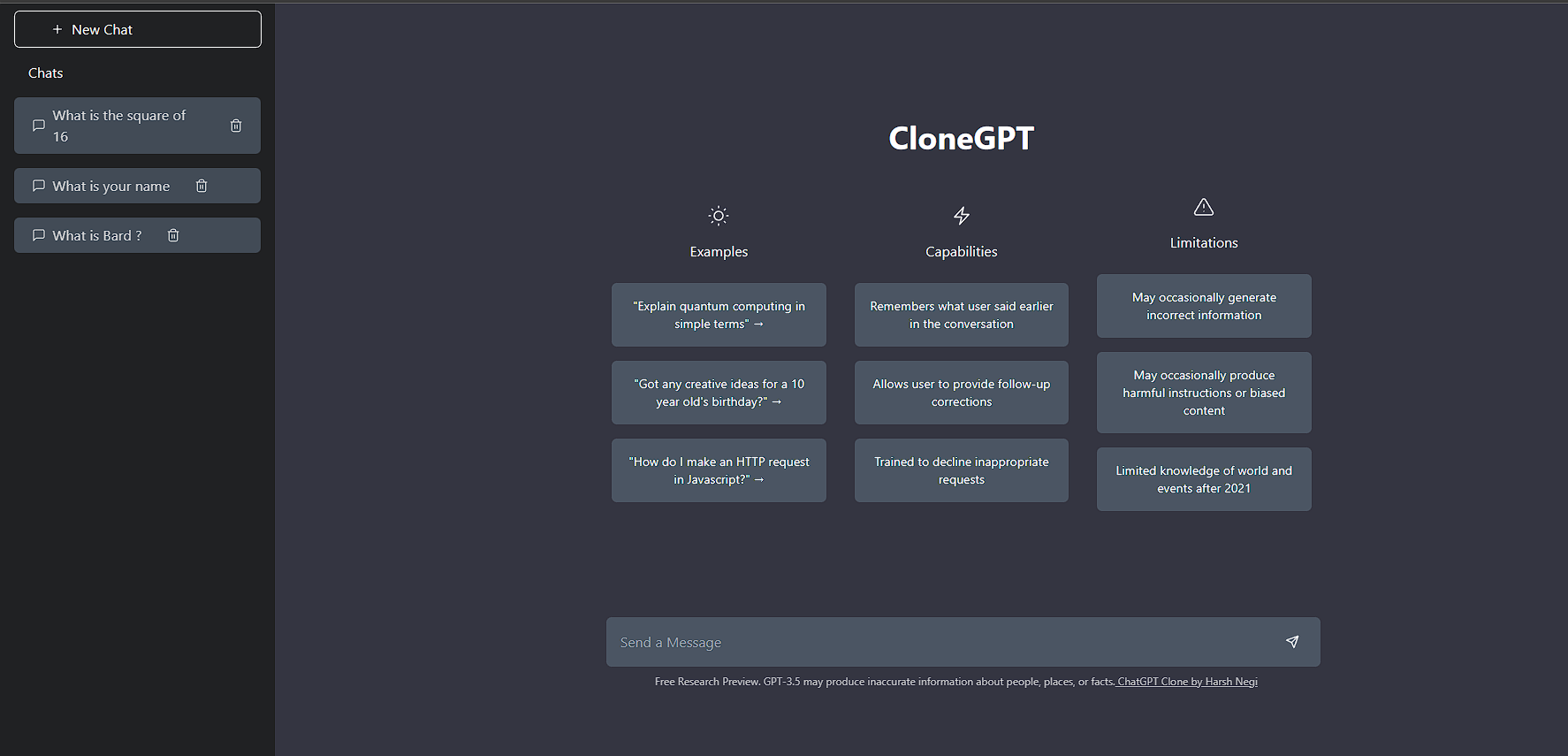The image size is (1568, 756).
Task: Pick the 10 year old's birthday ideas example
Action: [719, 393]
